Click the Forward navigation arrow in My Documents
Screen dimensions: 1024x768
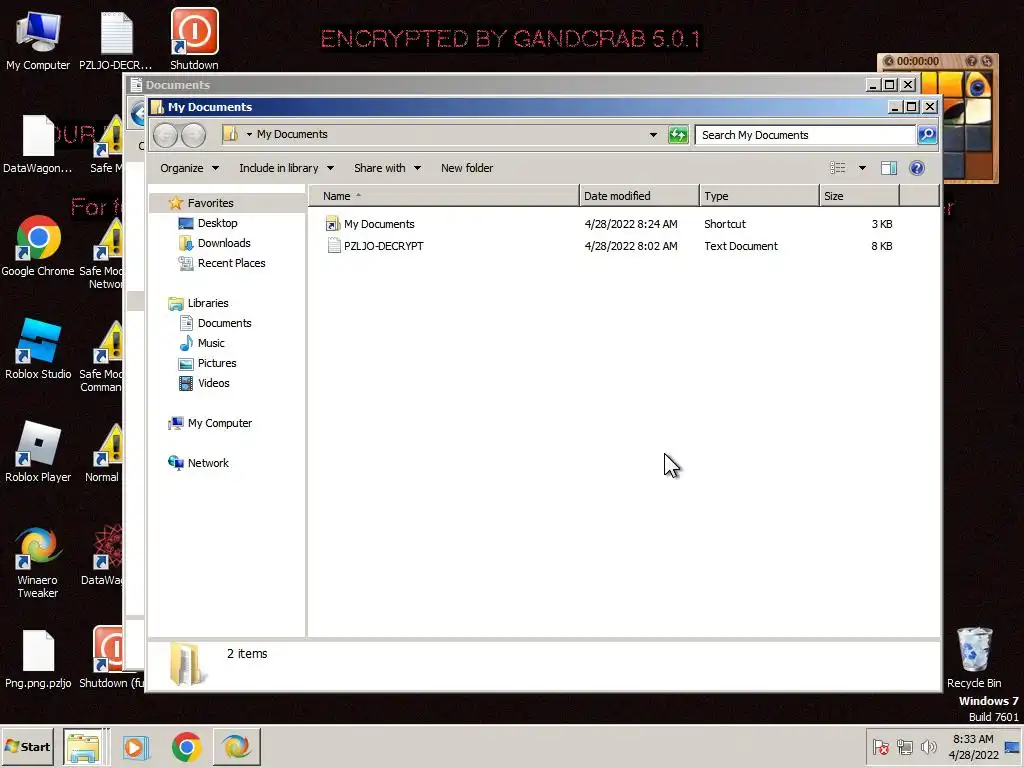click(193, 135)
